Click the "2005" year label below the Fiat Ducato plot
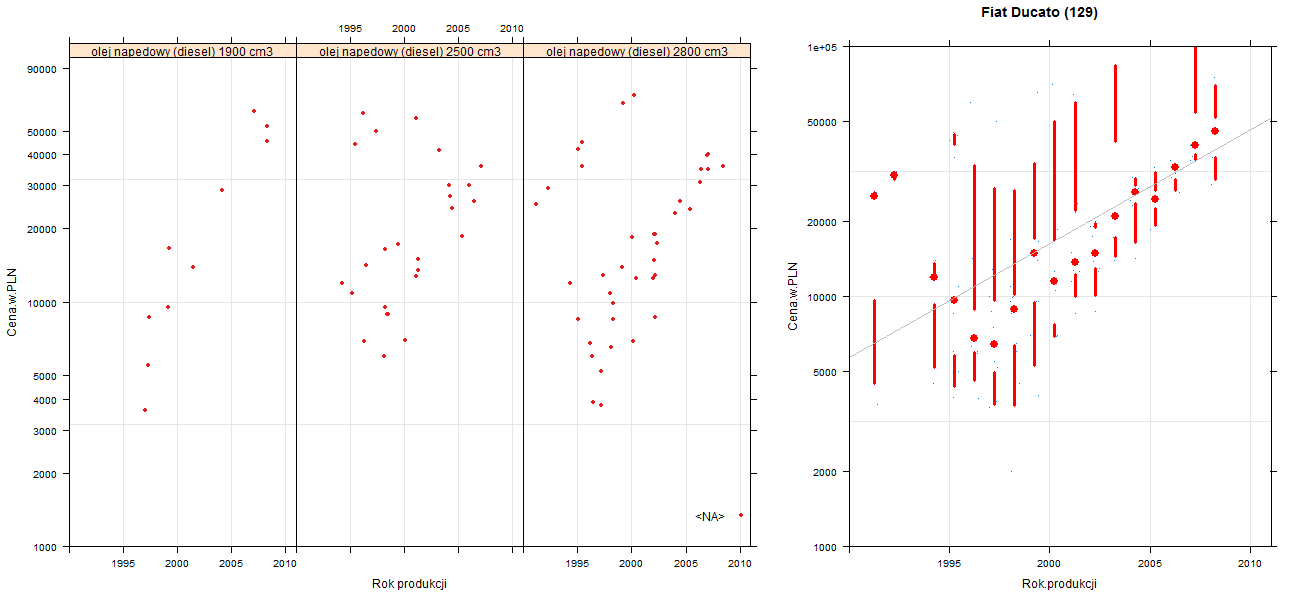This screenshot has width=1300, height=600. coord(1150,564)
